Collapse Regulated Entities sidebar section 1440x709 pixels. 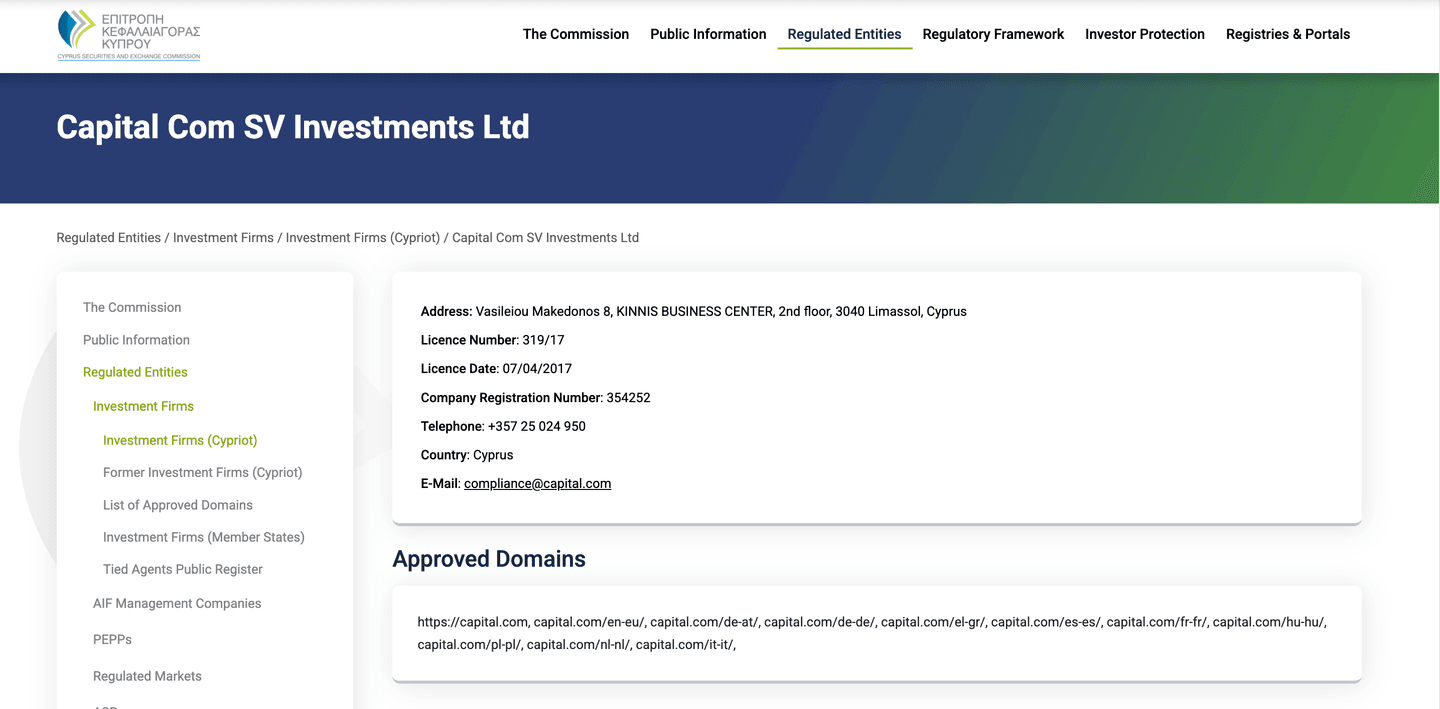135,372
